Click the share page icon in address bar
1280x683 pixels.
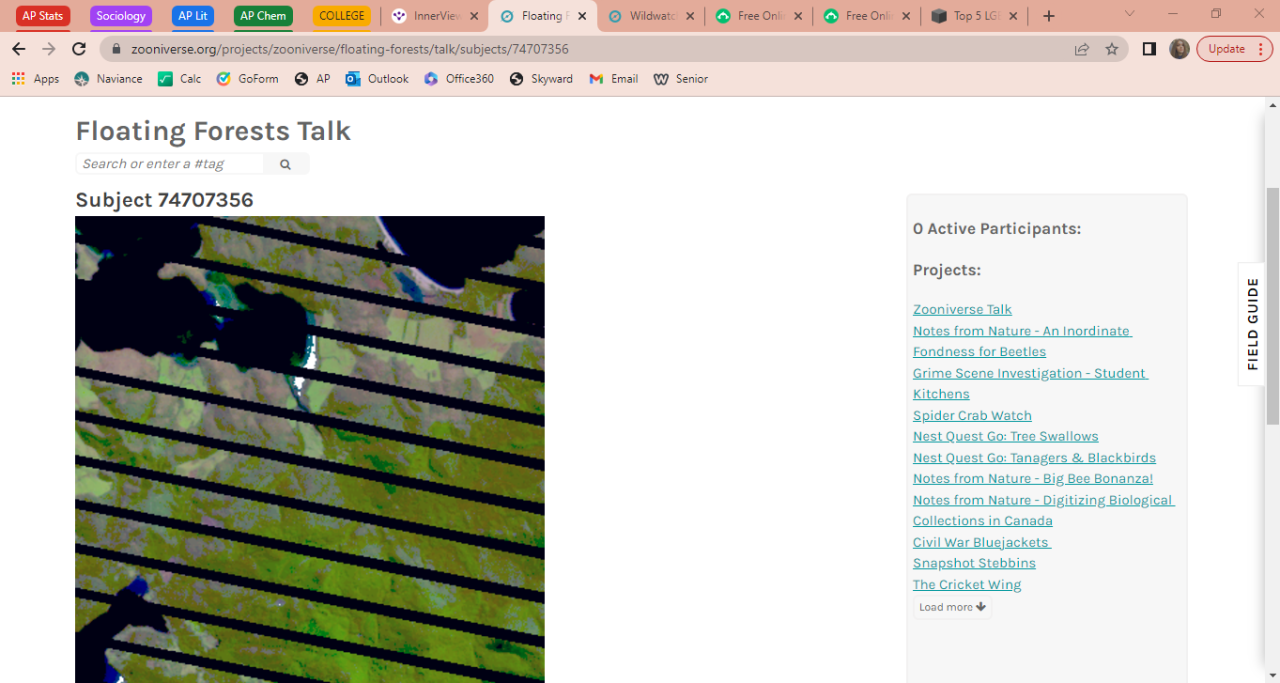coord(1082,49)
